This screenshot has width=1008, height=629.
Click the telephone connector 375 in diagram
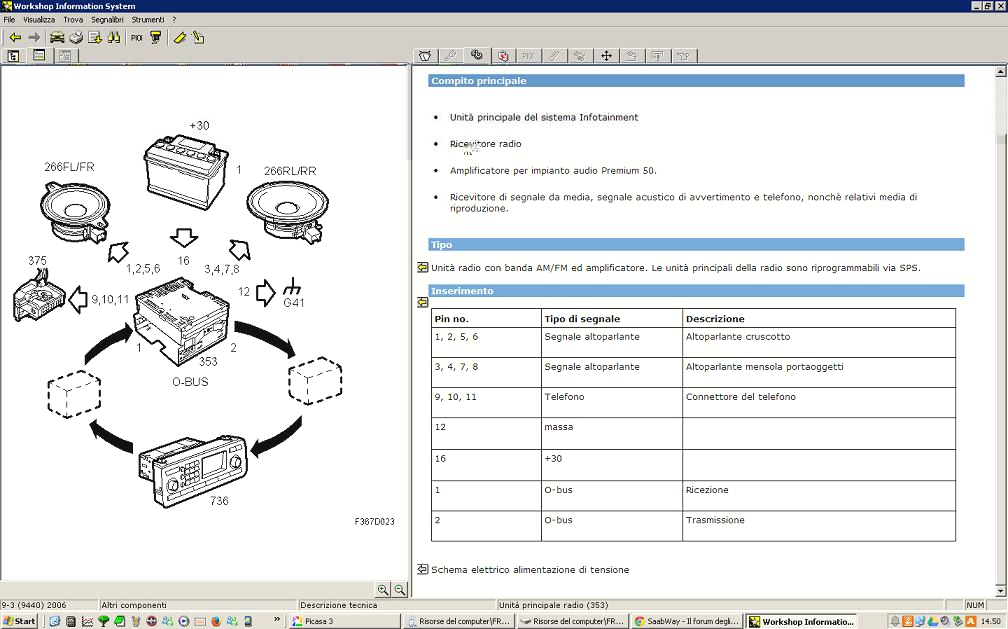click(39, 297)
